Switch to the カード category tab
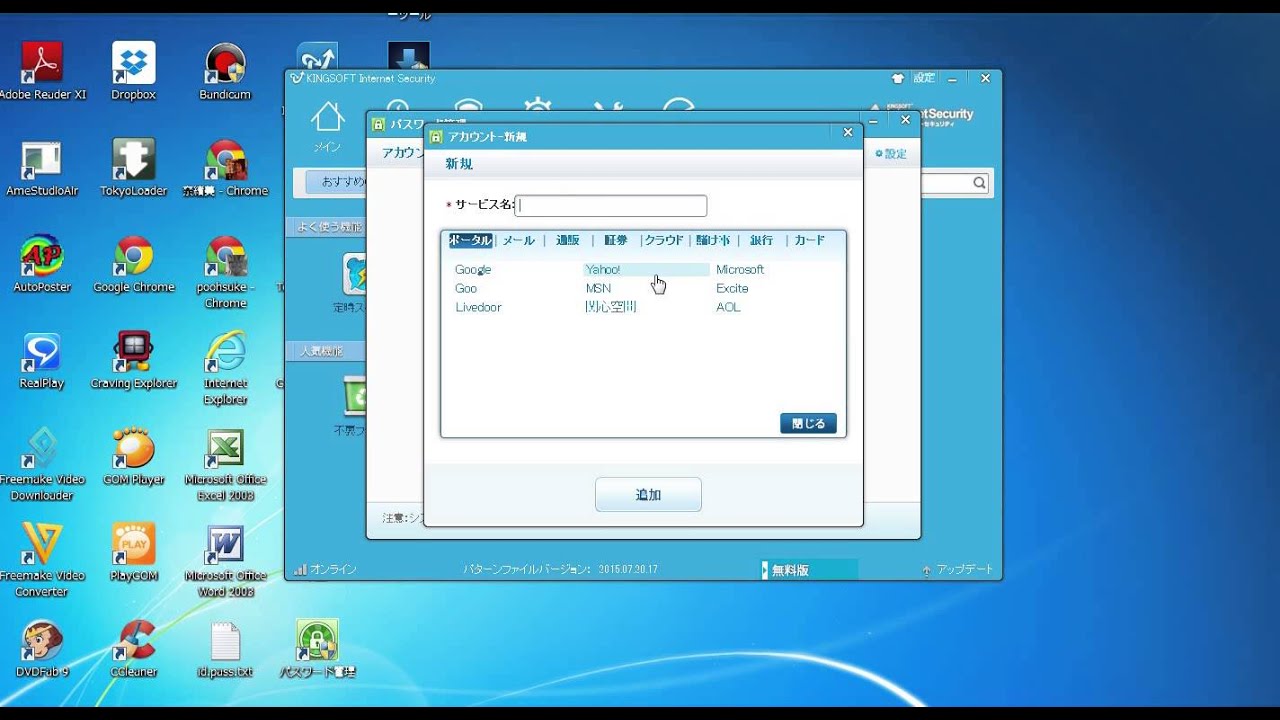 [809, 240]
